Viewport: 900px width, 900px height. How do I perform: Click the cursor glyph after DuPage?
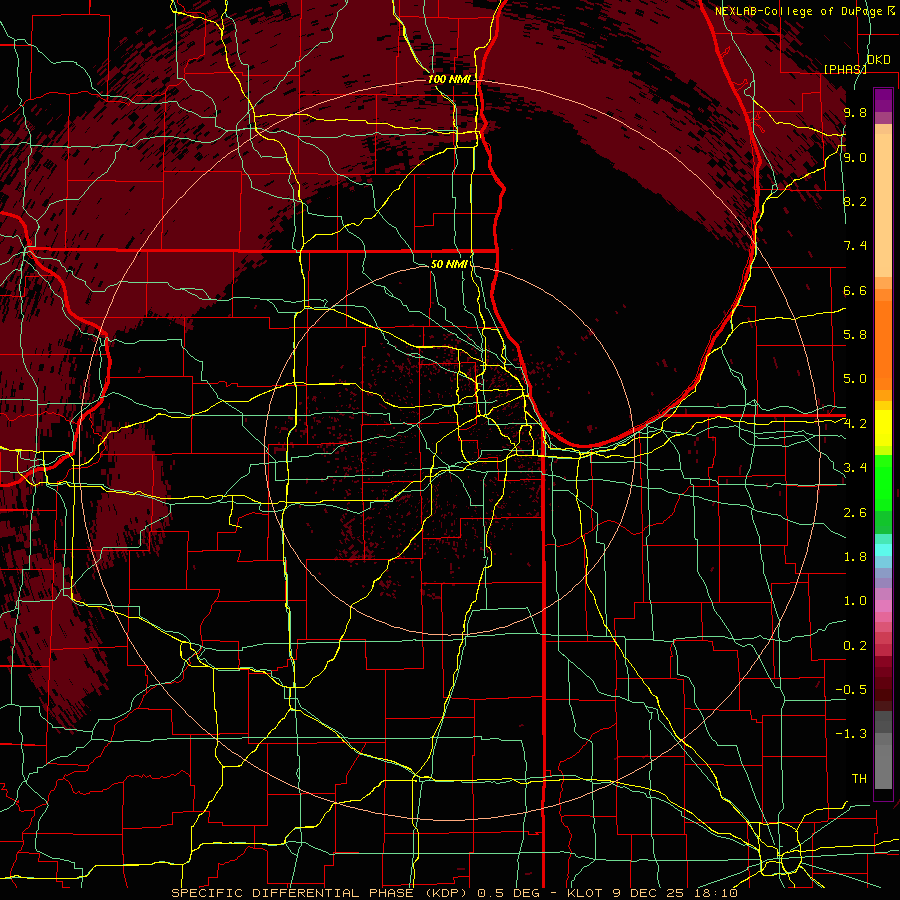click(x=891, y=10)
